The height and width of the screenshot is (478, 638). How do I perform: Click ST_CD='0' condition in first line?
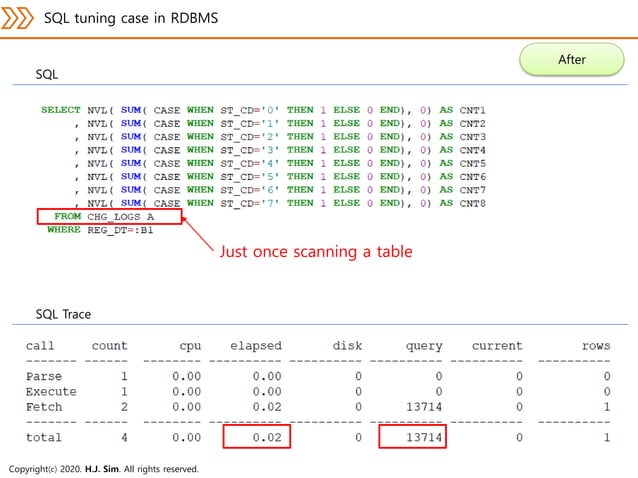point(250,110)
